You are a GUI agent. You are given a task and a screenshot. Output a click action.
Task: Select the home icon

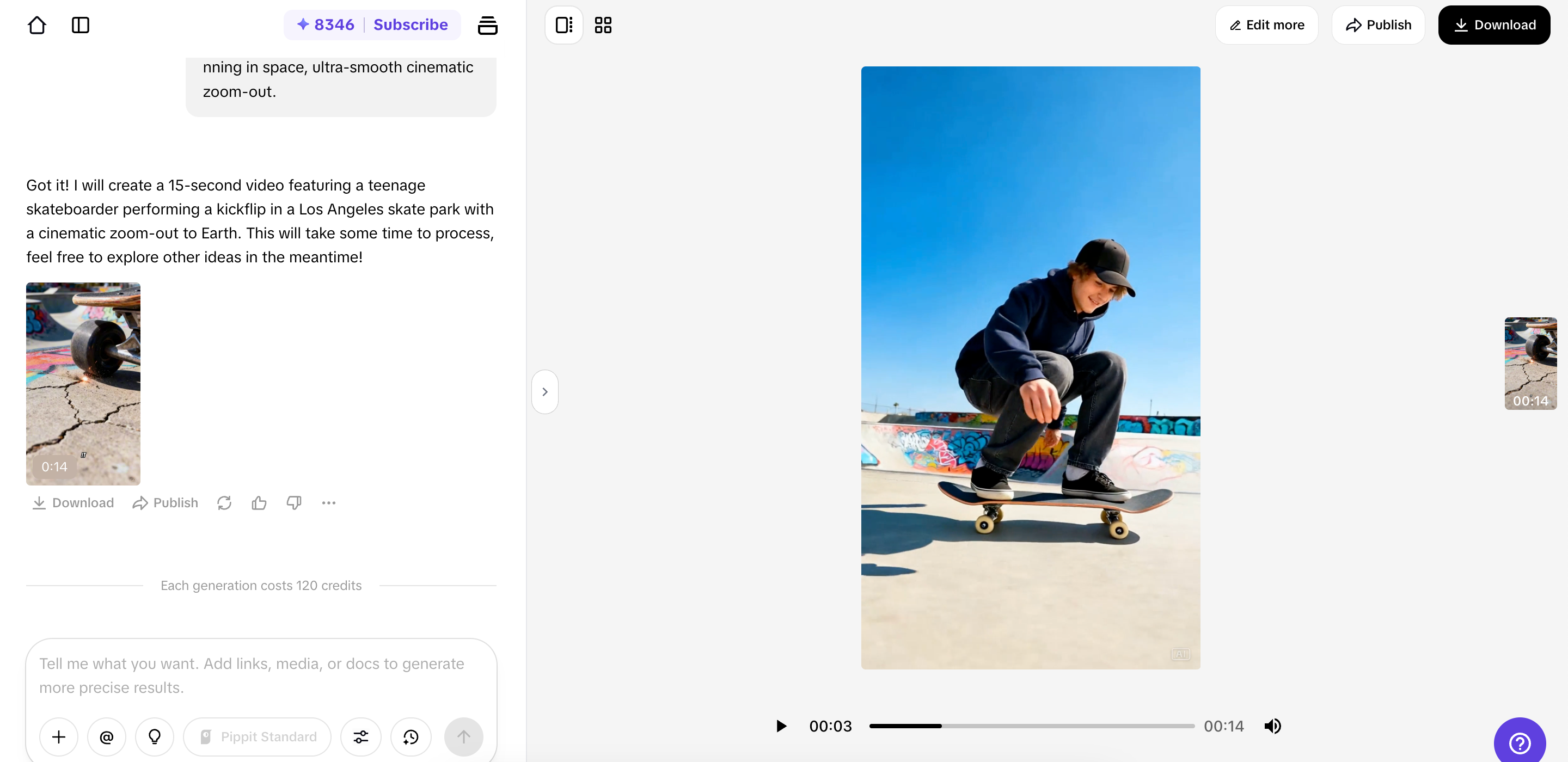tap(37, 25)
